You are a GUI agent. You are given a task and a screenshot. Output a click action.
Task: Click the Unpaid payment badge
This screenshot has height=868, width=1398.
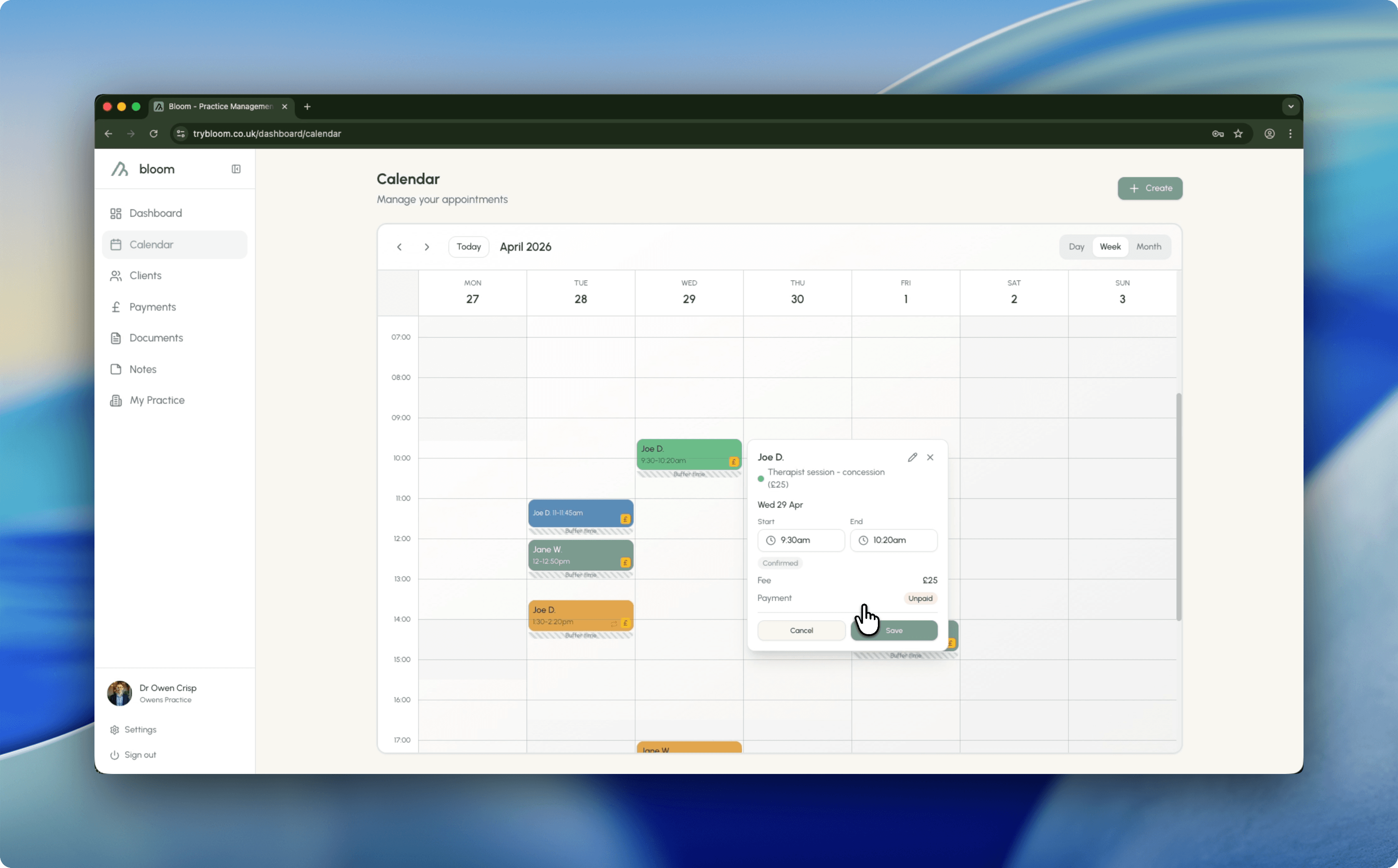(x=920, y=598)
